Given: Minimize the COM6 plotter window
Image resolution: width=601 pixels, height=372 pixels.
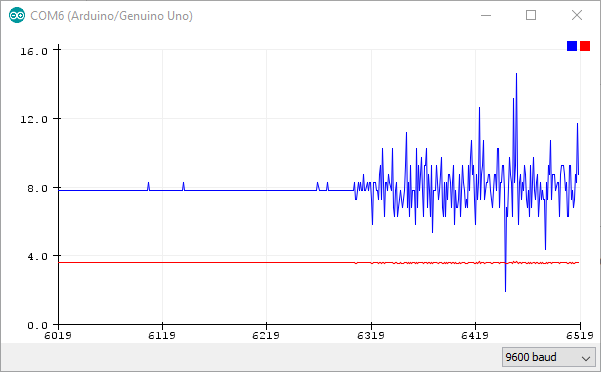Looking at the screenshot, I should coord(486,15).
